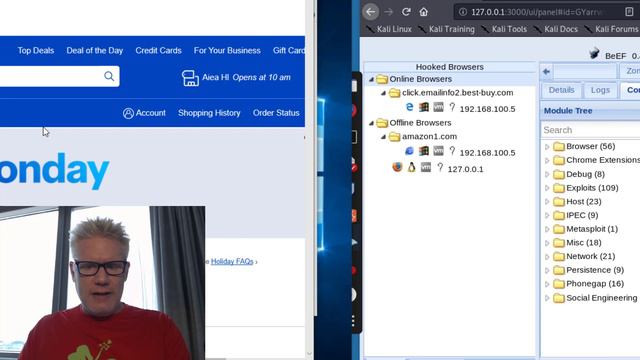Switch to the Logs tab
This screenshot has width=640, height=360.
tap(600, 90)
